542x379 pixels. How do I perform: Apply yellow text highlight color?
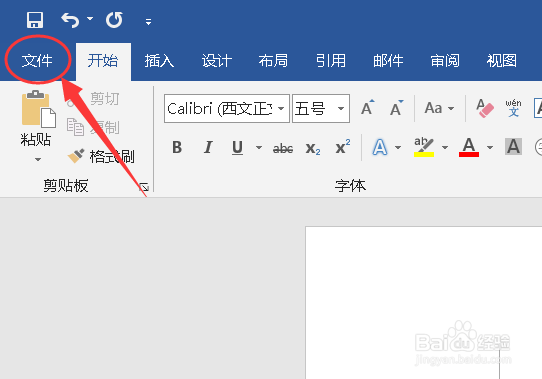coord(424,147)
